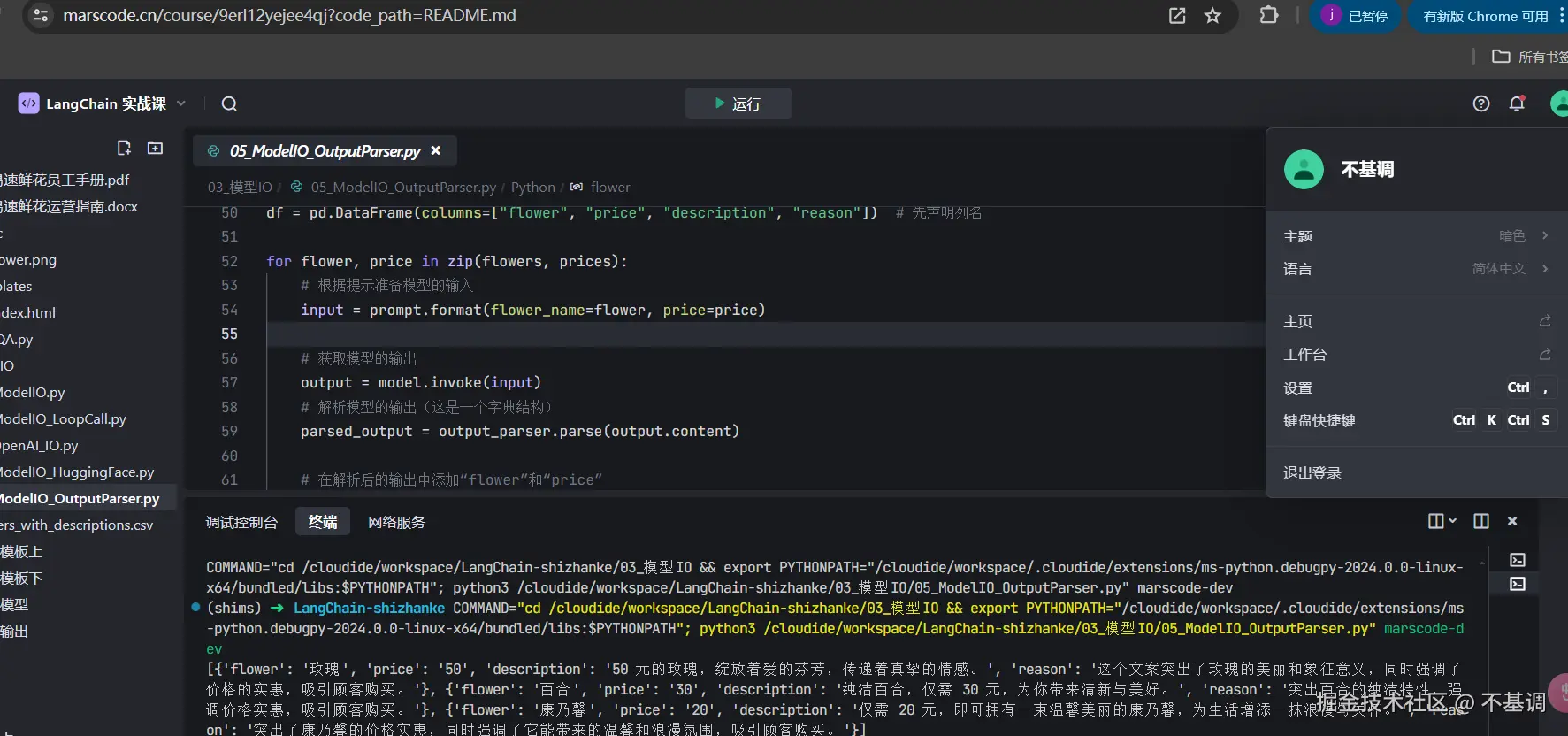Viewport: 1568px width, 736px height.
Task: Click the search magnifier icon
Action: 229,104
